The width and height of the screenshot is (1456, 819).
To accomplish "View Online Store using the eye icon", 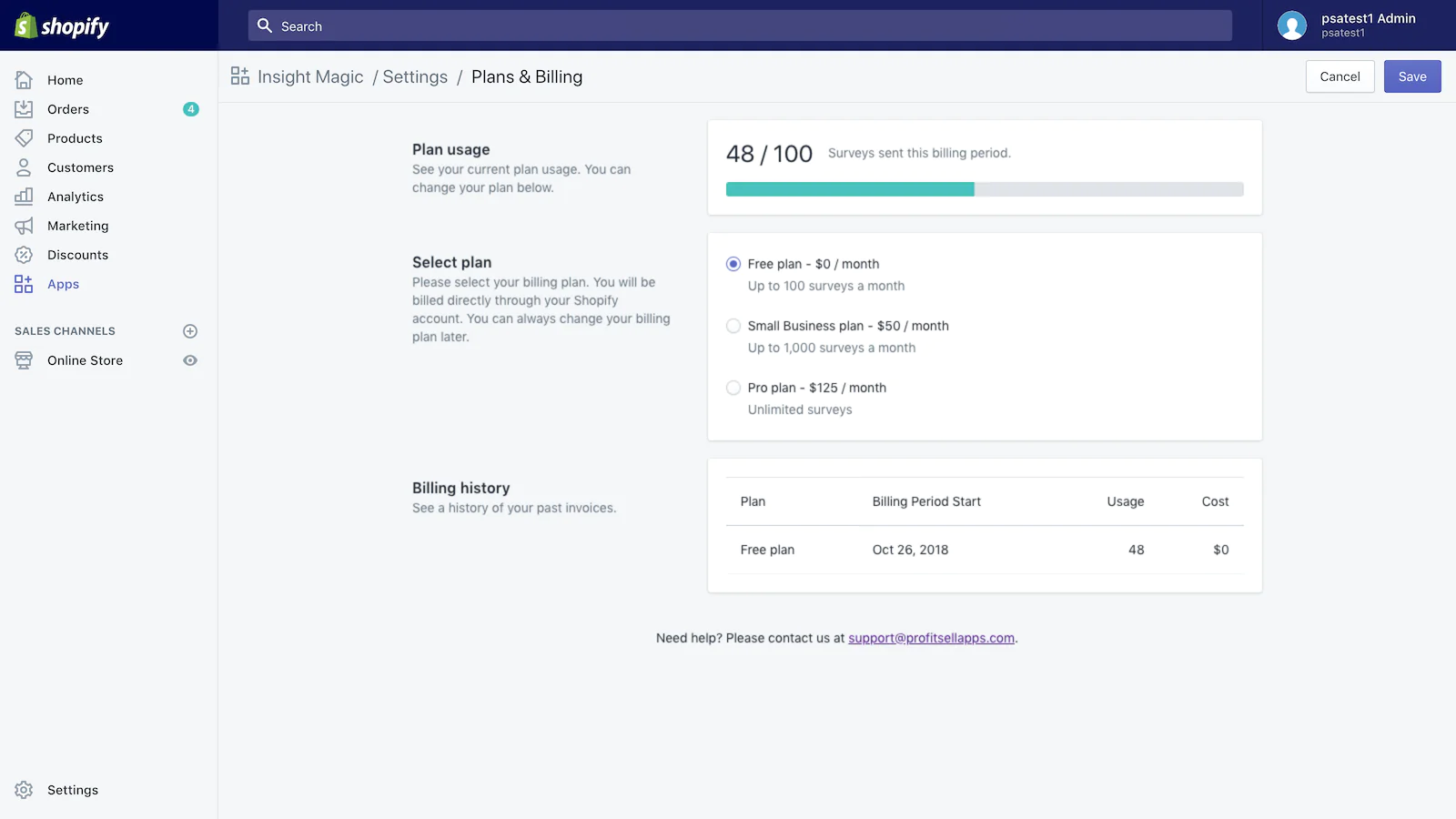I will pos(190,360).
